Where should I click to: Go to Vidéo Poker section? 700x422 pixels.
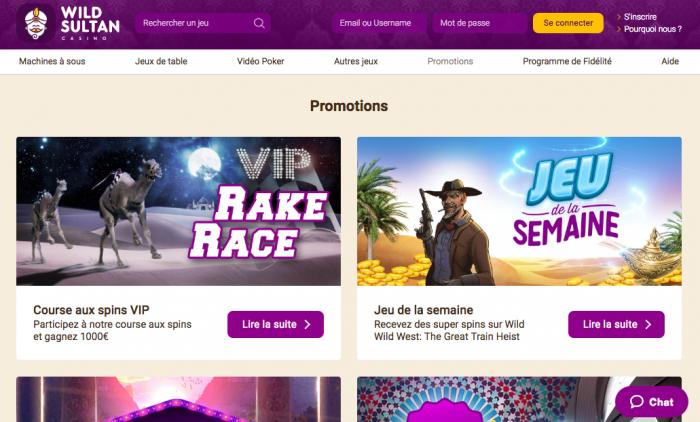tap(260, 61)
